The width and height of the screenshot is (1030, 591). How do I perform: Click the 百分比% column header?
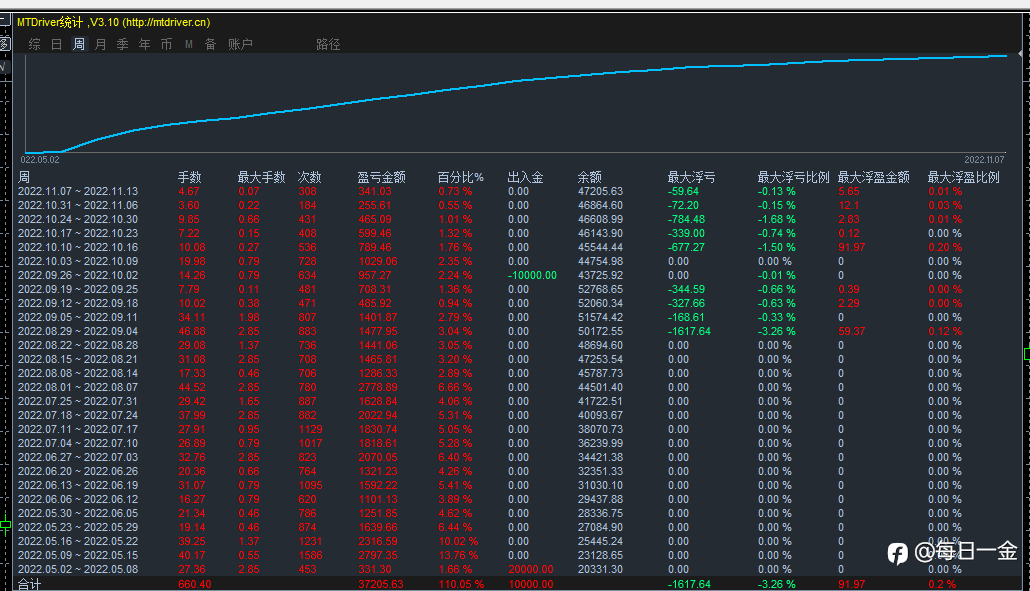tap(460, 177)
